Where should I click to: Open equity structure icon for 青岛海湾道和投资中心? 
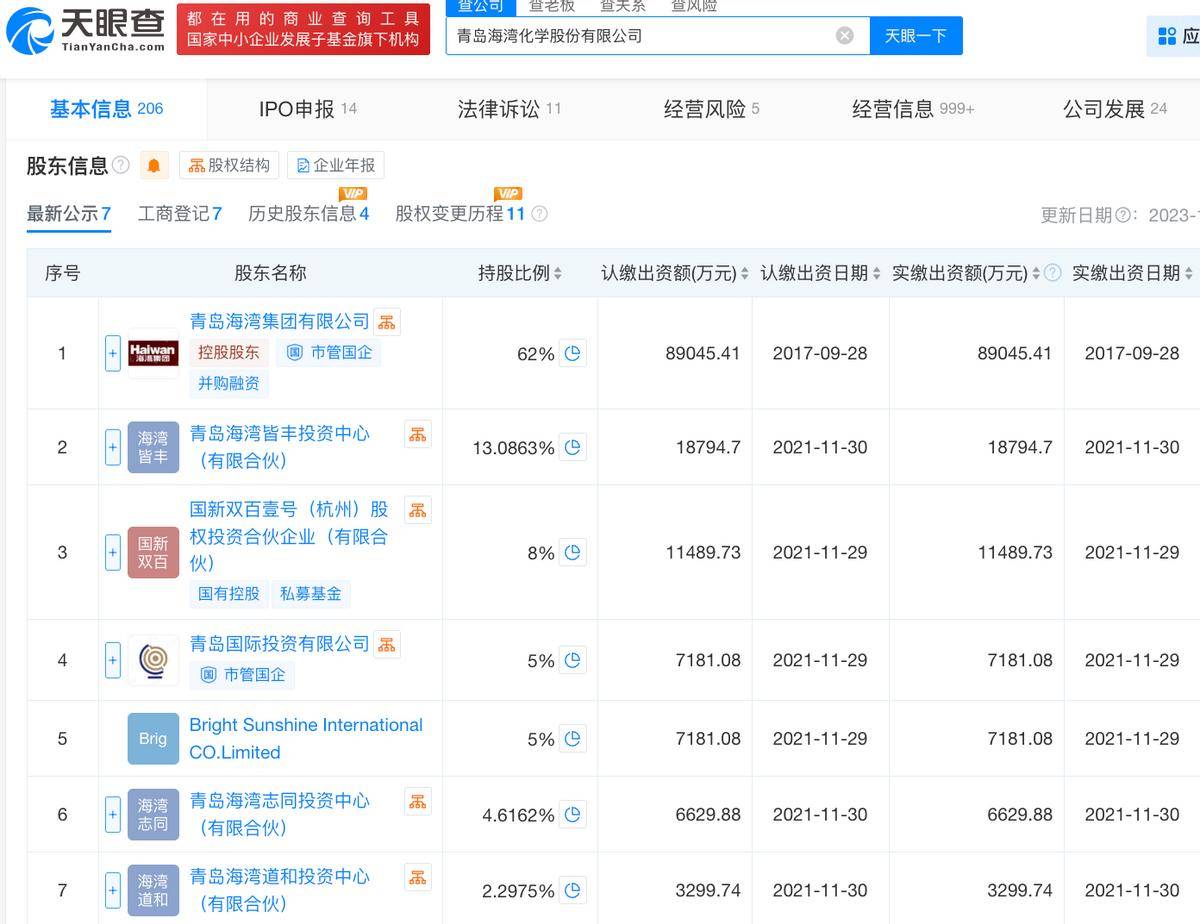coord(418,877)
